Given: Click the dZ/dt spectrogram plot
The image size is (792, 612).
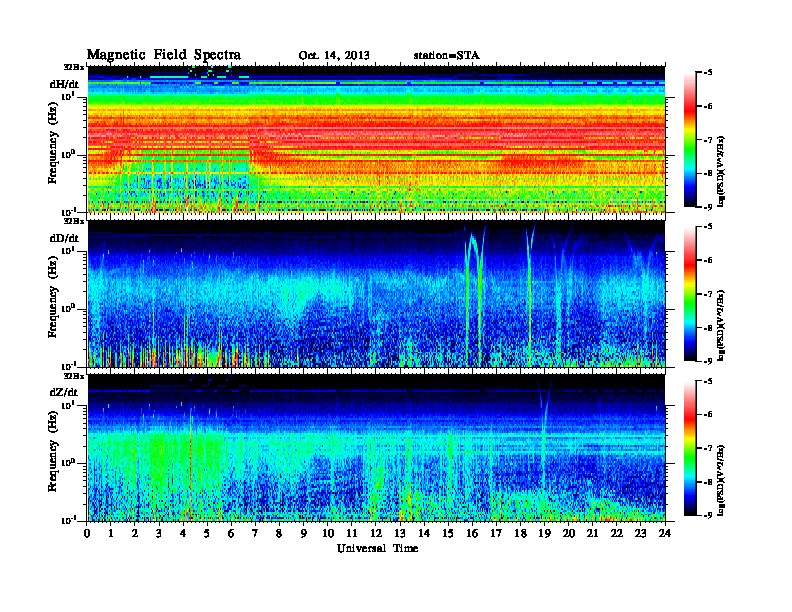Looking at the screenshot, I should point(376,448).
